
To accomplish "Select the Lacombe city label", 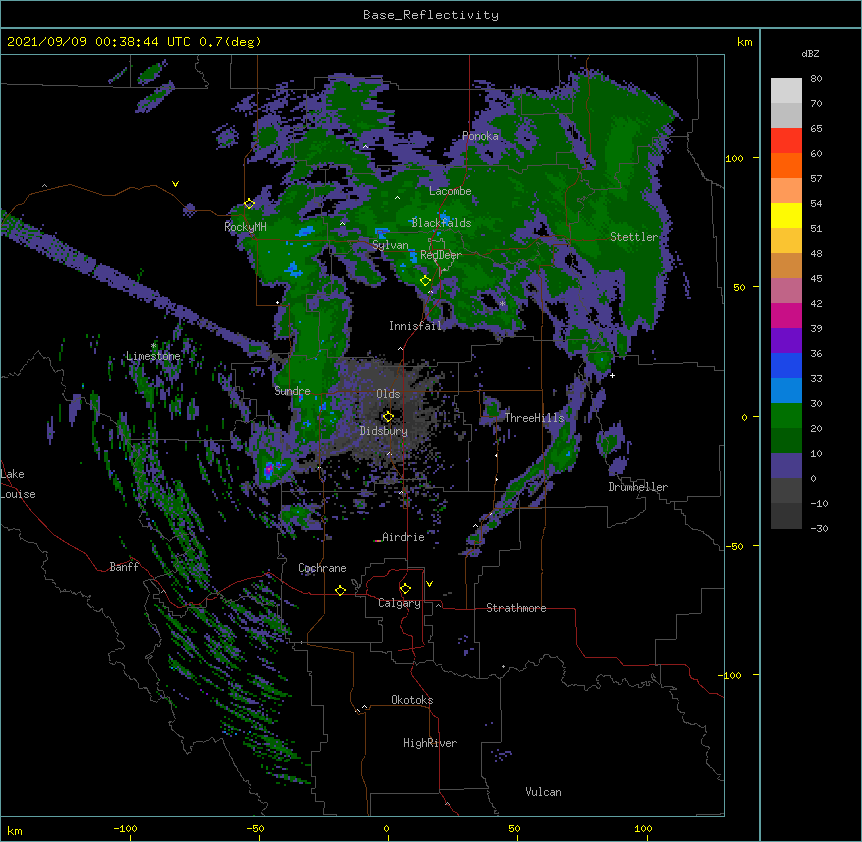I will [450, 191].
